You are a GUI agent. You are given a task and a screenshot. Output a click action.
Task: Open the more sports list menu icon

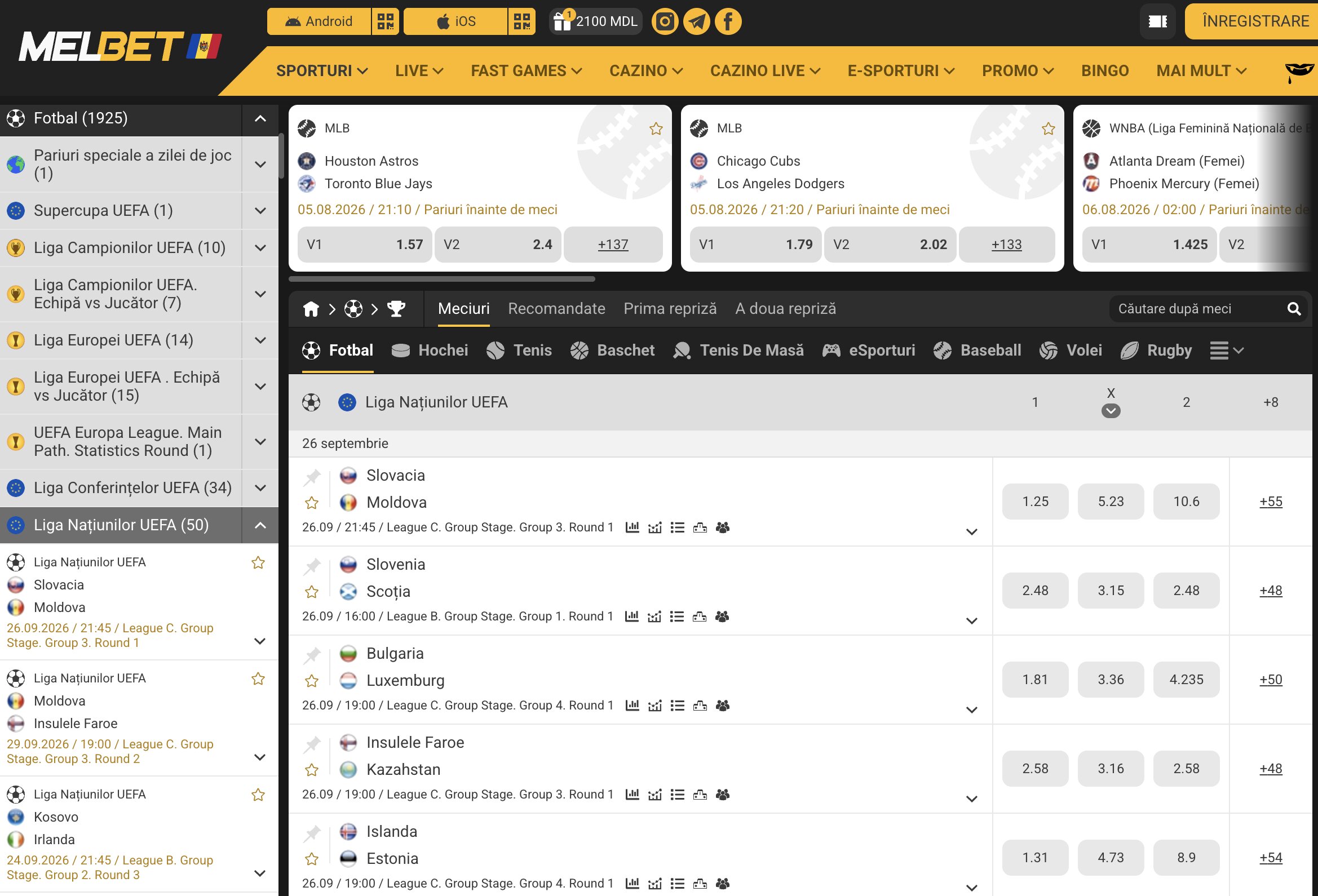pos(1227,351)
